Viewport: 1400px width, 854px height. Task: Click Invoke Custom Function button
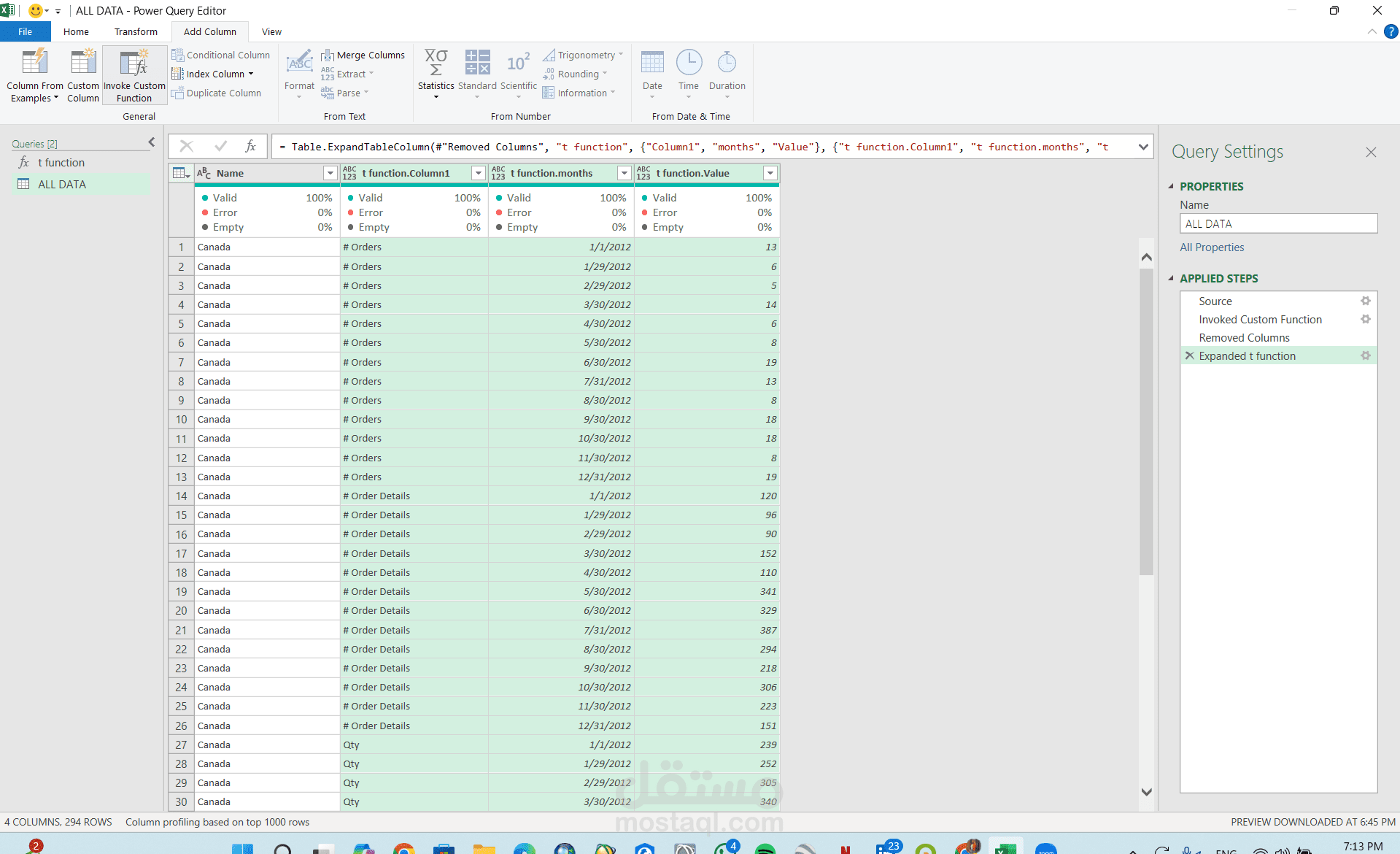coord(134,76)
